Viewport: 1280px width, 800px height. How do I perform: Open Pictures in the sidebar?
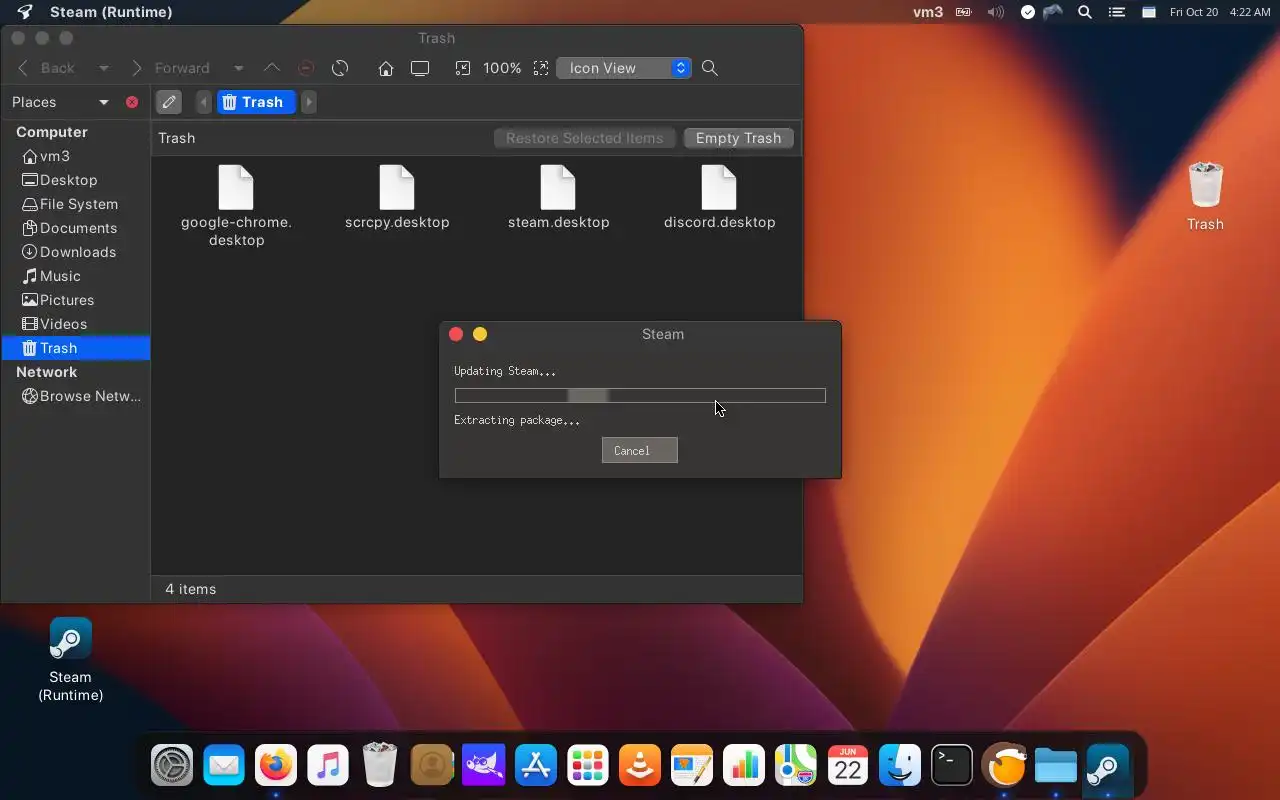75,300
